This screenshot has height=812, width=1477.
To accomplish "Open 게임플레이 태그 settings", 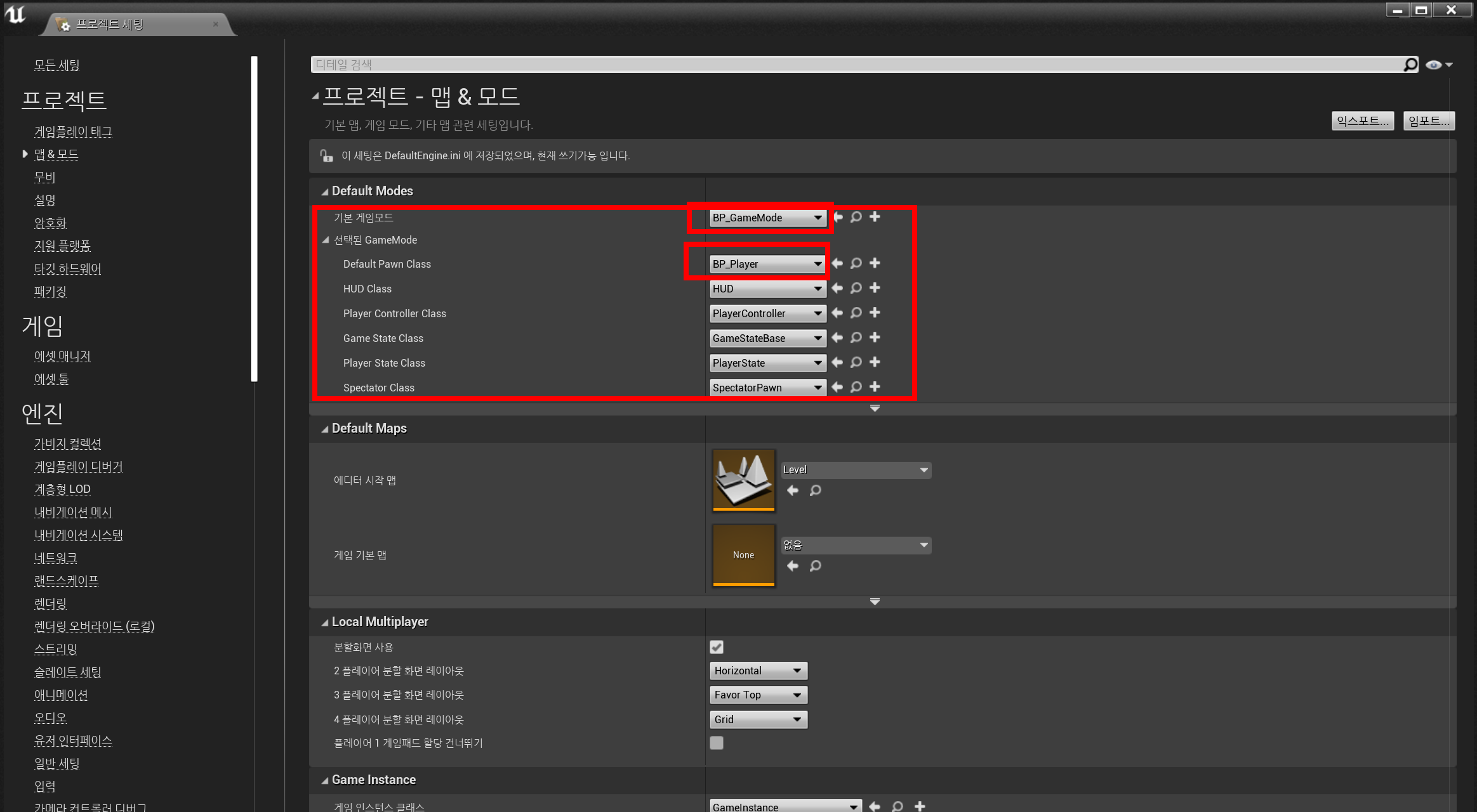I will [x=73, y=131].
